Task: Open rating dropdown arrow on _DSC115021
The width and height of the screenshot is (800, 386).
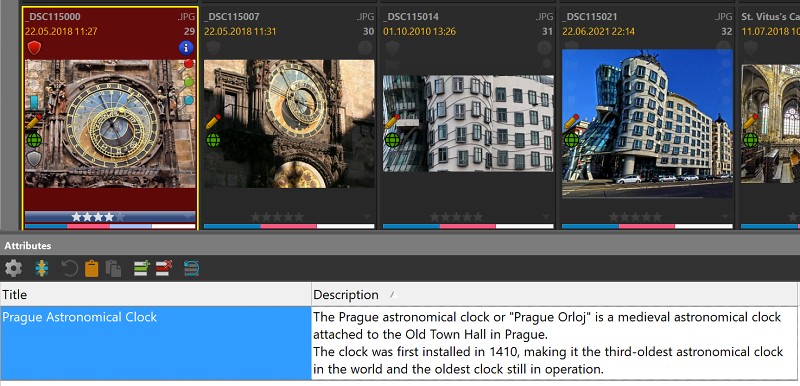Action: click(x=726, y=217)
